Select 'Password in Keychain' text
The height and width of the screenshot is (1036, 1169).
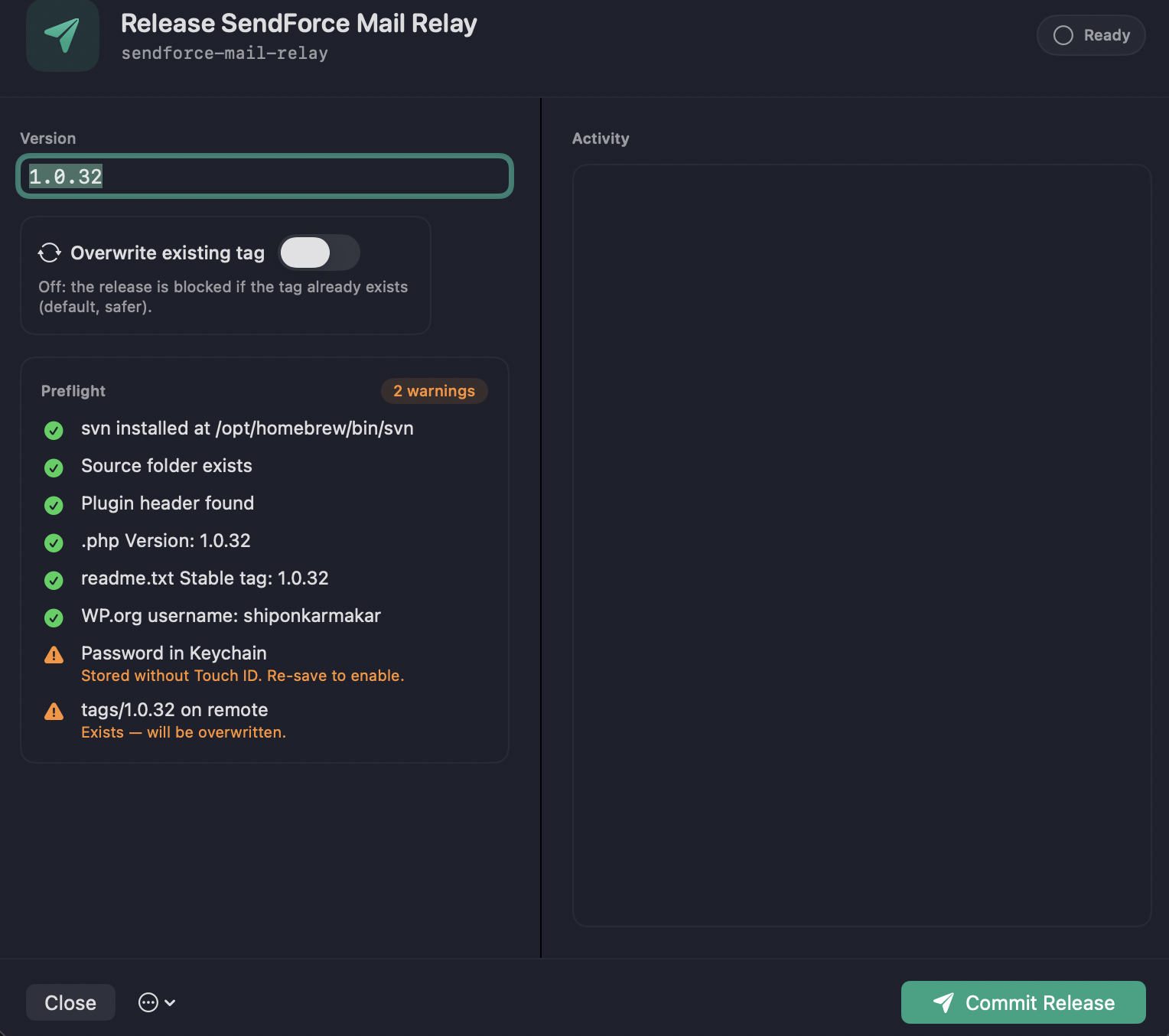click(x=174, y=653)
